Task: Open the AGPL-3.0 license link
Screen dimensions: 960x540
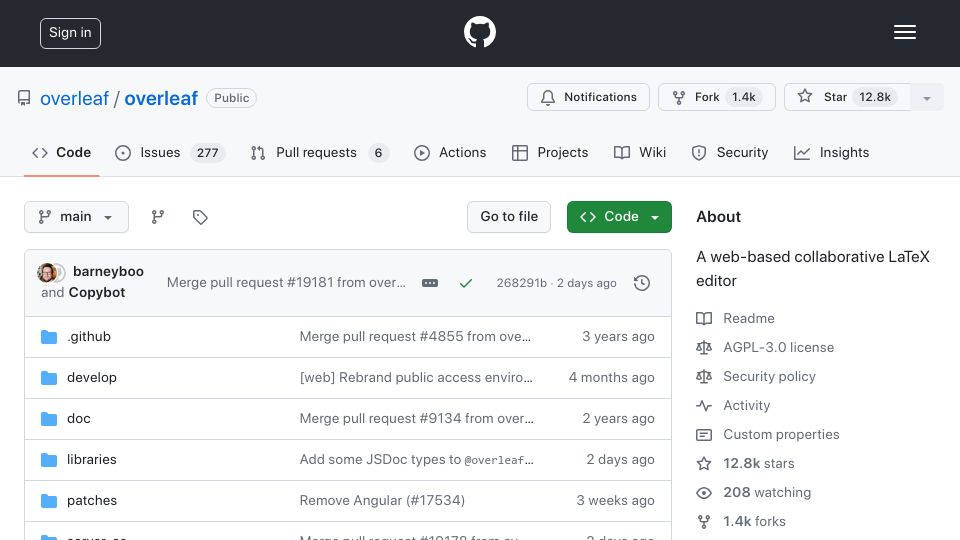Action: (779, 347)
